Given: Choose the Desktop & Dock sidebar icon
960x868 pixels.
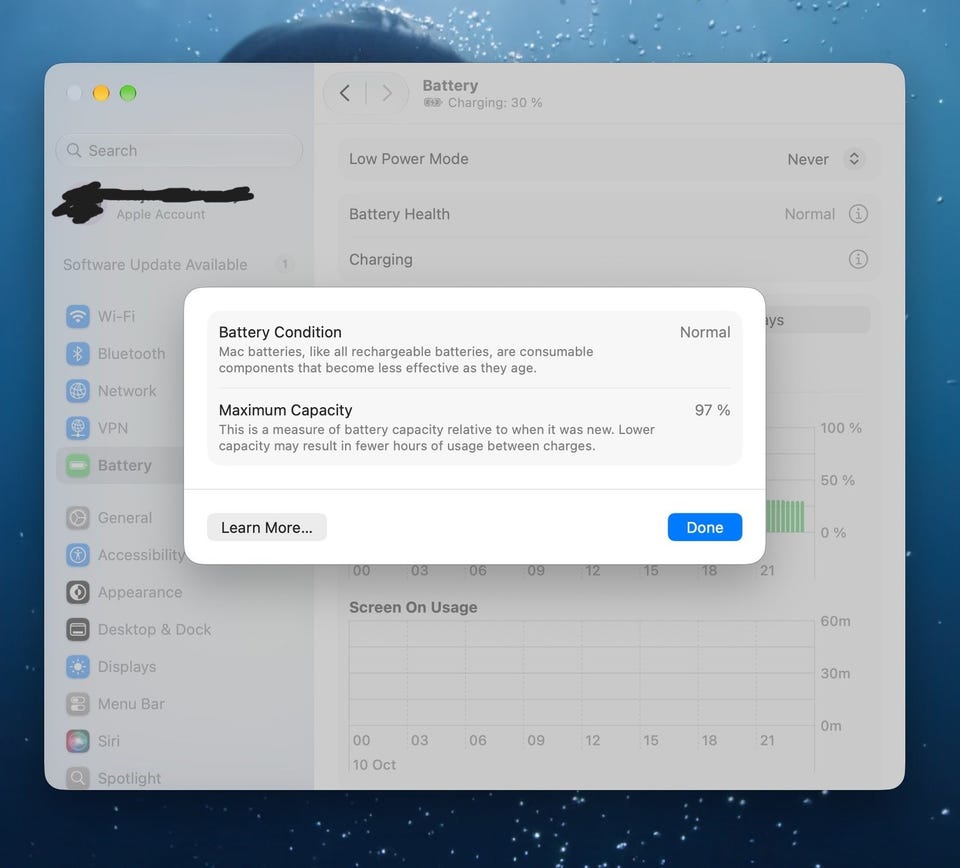Looking at the screenshot, I should (x=78, y=629).
